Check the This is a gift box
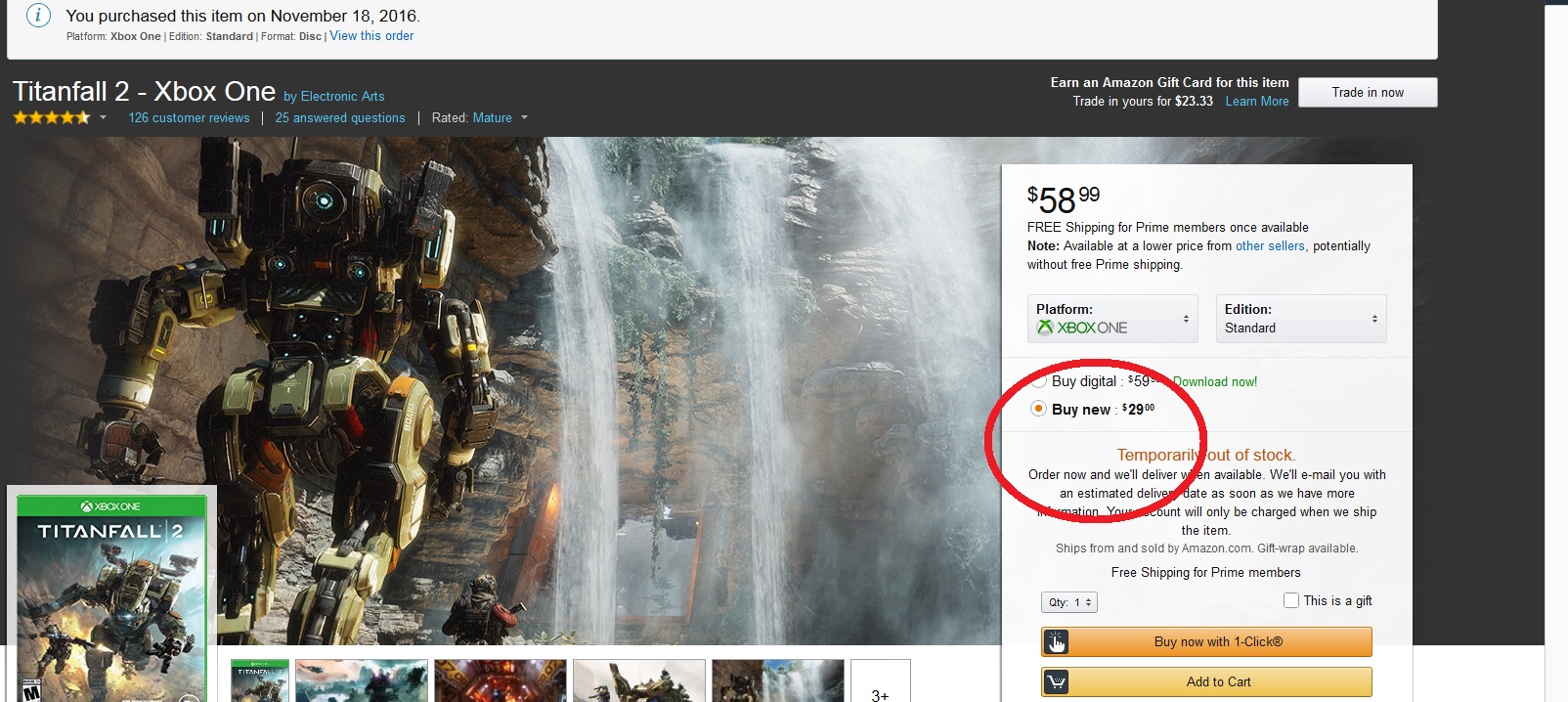Viewport: 1568px width, 702px height. 1291,600
